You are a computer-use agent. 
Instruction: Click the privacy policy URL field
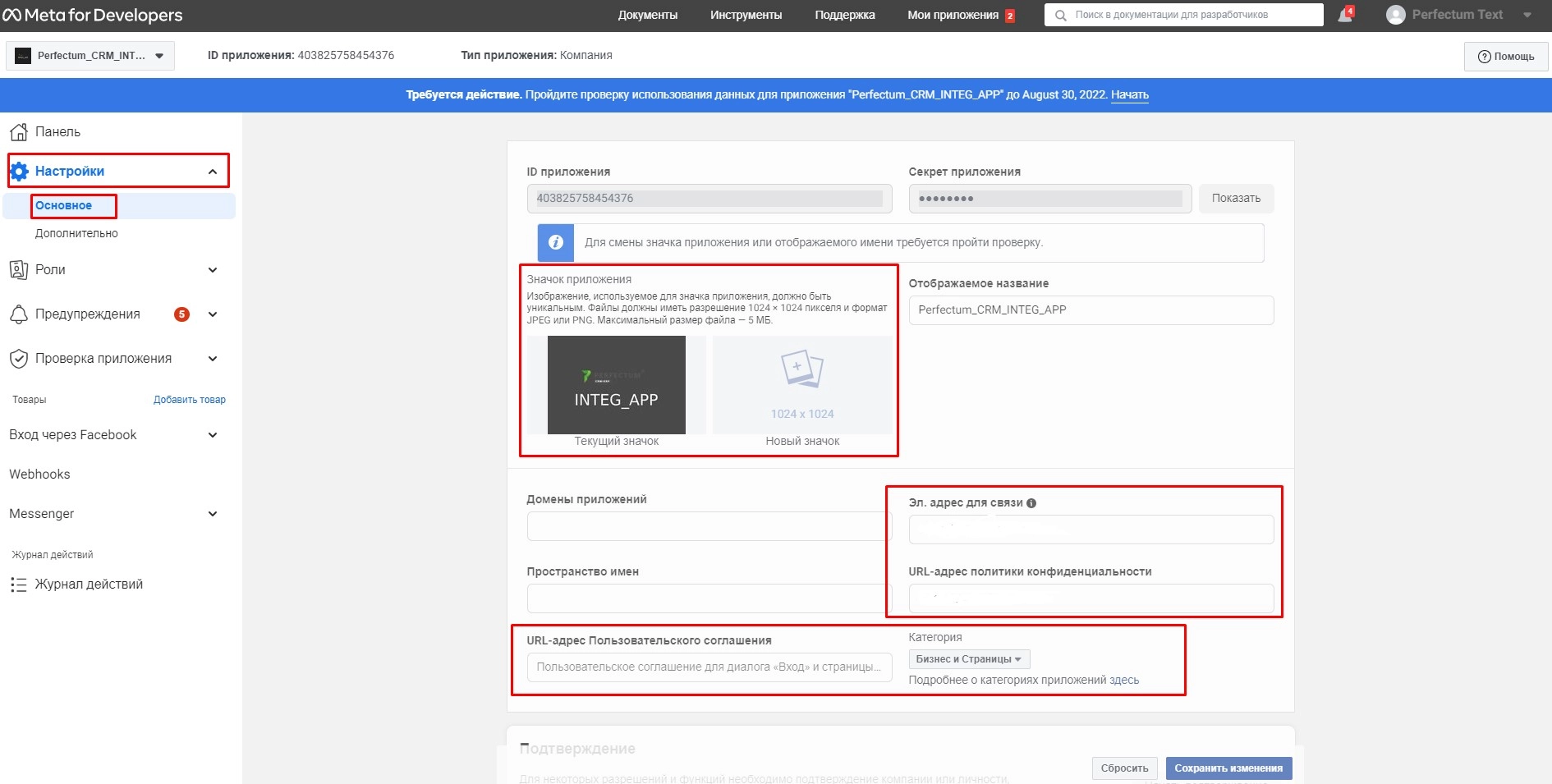pyautogui.click(x=1091, y=598)
